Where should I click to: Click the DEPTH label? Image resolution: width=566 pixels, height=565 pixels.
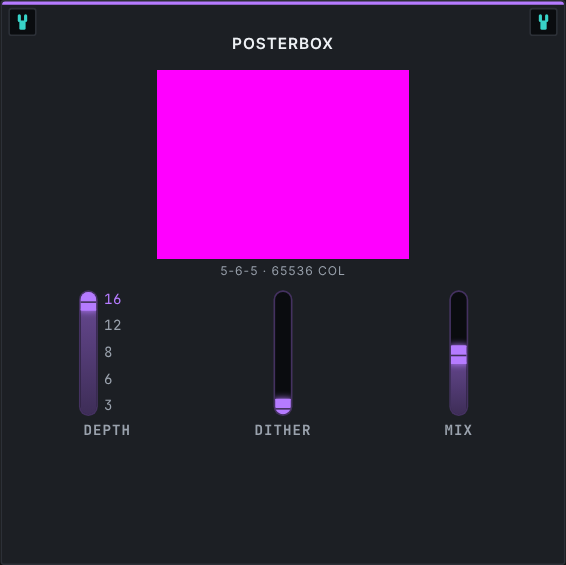tap(107, 430)
